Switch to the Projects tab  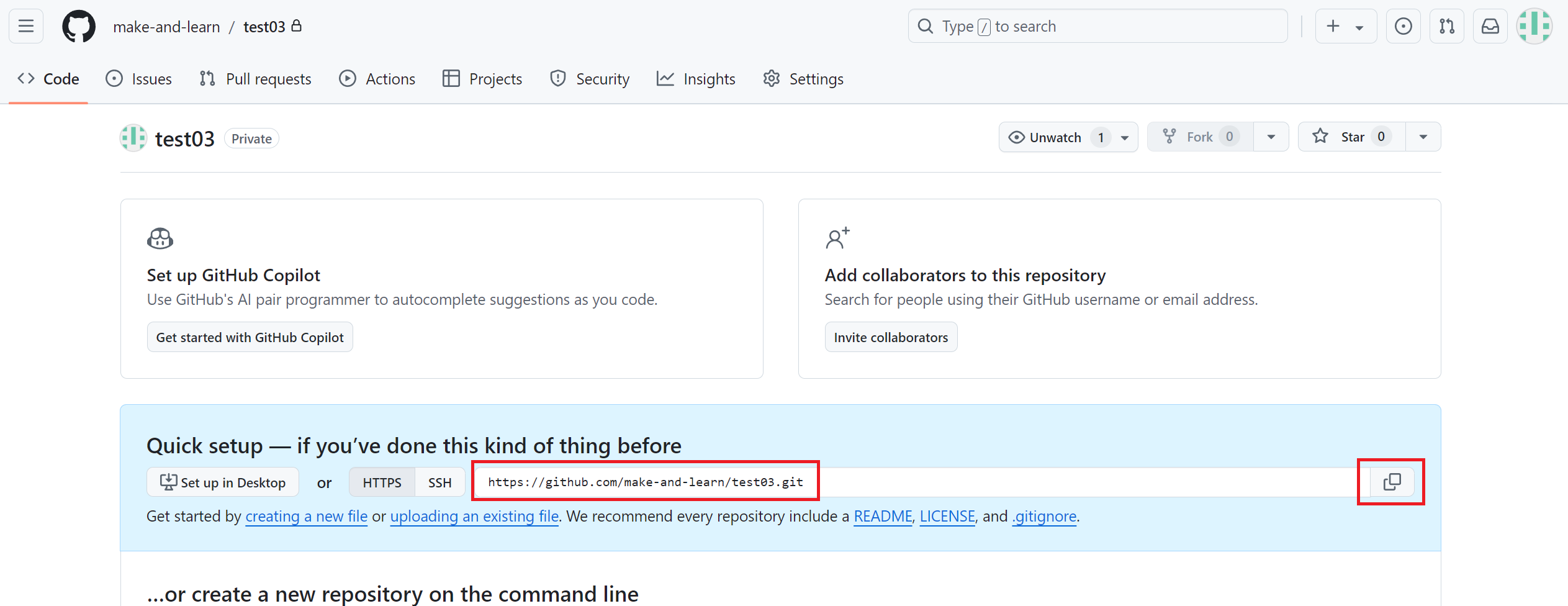(x=482, y=79)
